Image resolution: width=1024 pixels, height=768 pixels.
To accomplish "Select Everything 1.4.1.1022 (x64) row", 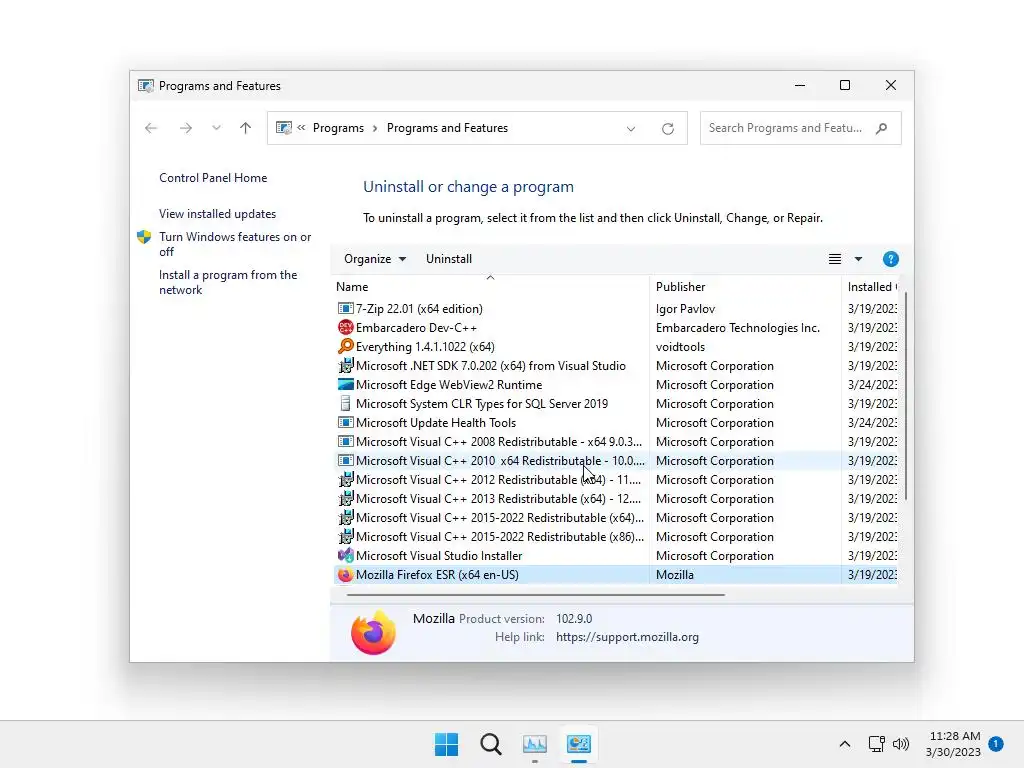I will (616, 346).
